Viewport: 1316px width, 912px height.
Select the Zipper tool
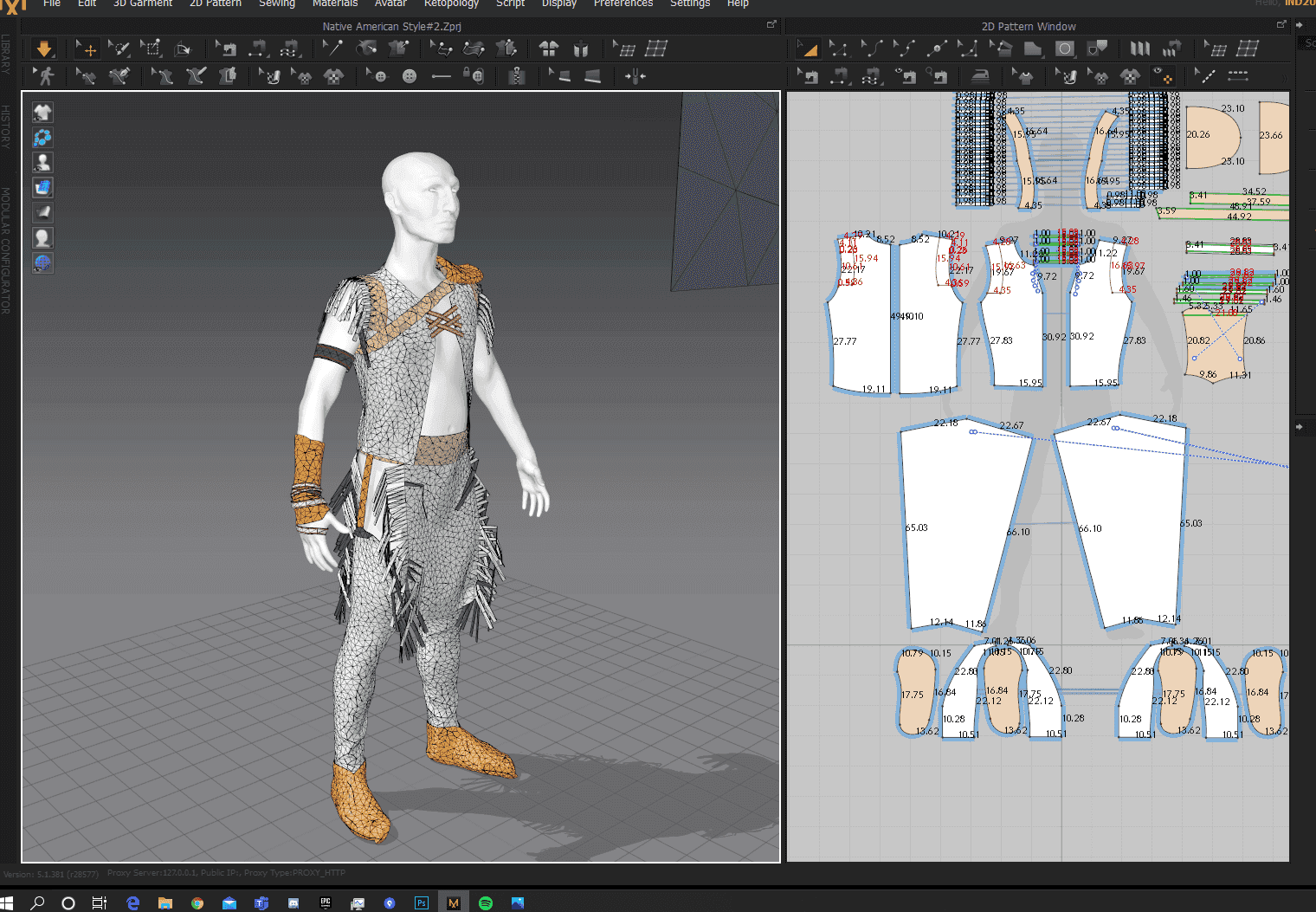(517, 76)
